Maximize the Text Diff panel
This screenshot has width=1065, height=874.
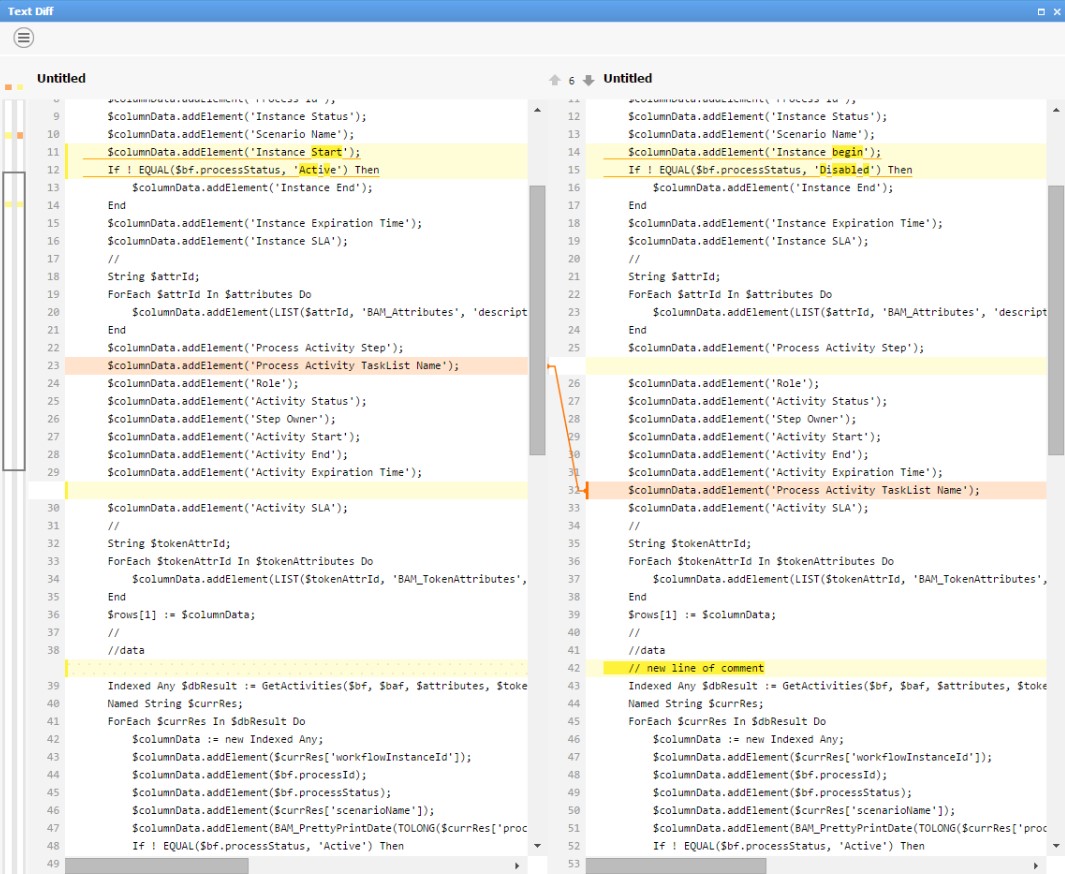coord(1041,11)
